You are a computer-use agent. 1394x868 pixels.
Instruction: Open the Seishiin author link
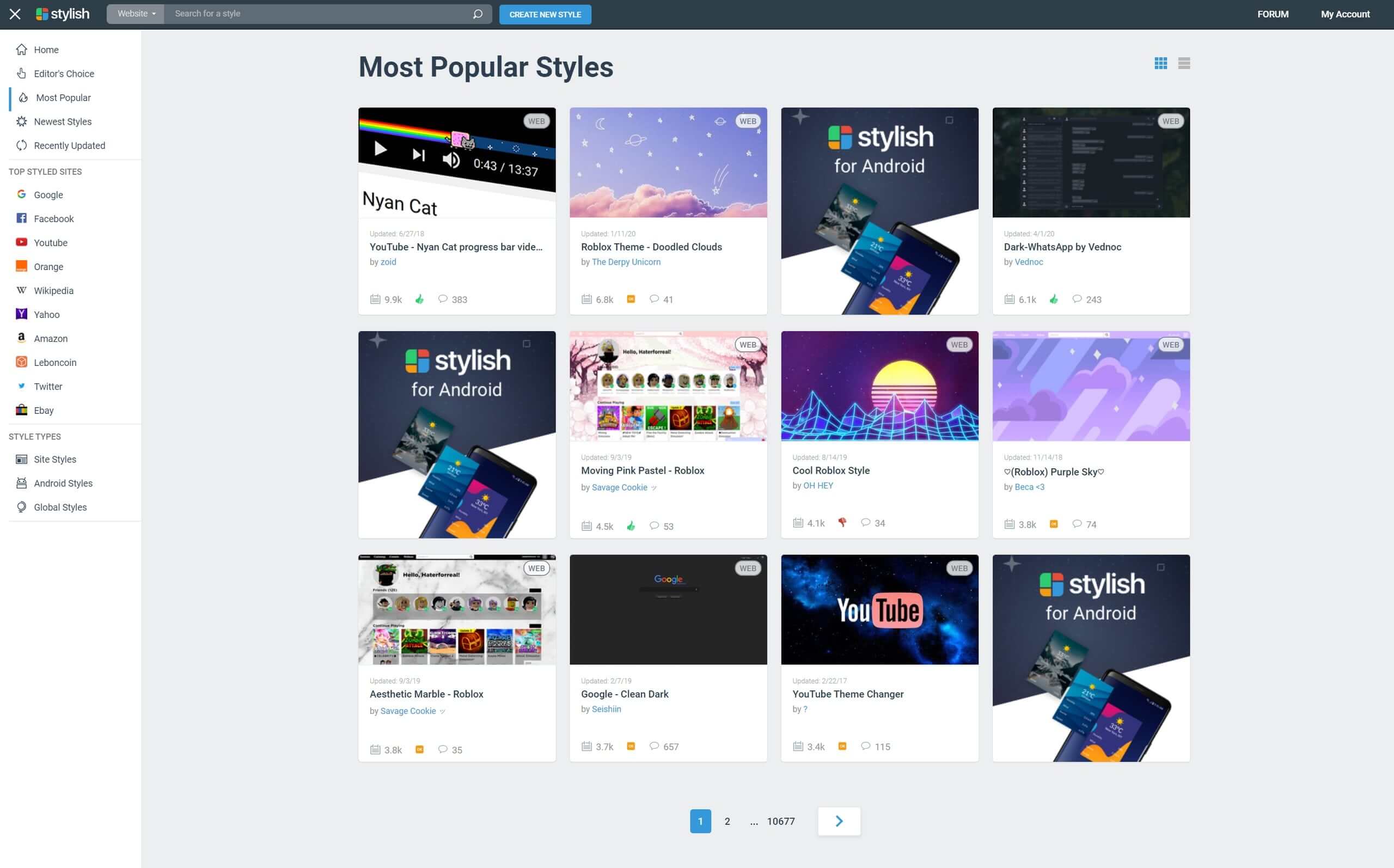[606, 709]
